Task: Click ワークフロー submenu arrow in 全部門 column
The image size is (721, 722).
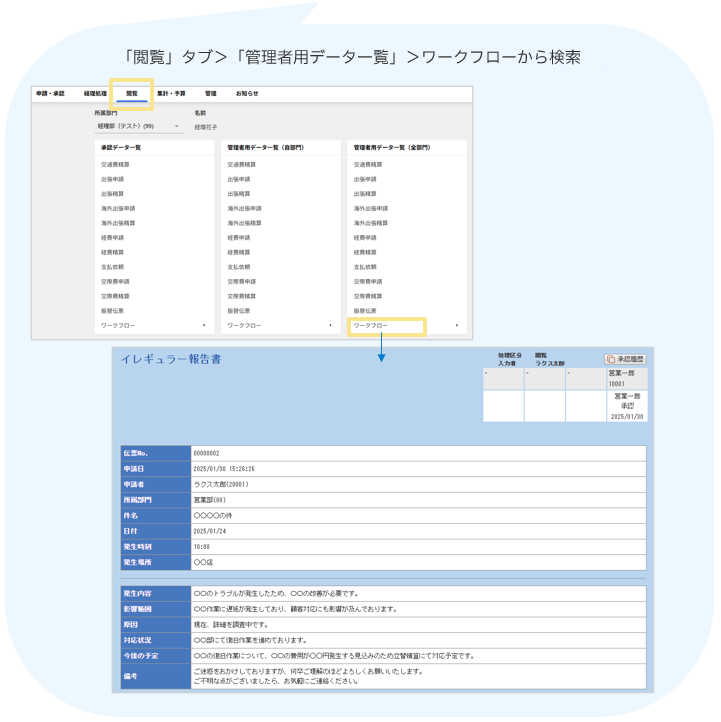Action: [x=457, y=326]
